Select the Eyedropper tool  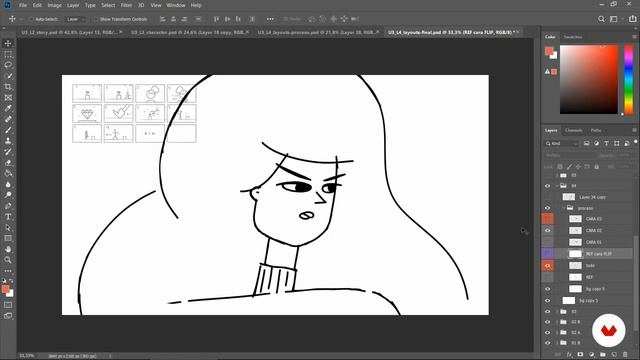[8, 109]
